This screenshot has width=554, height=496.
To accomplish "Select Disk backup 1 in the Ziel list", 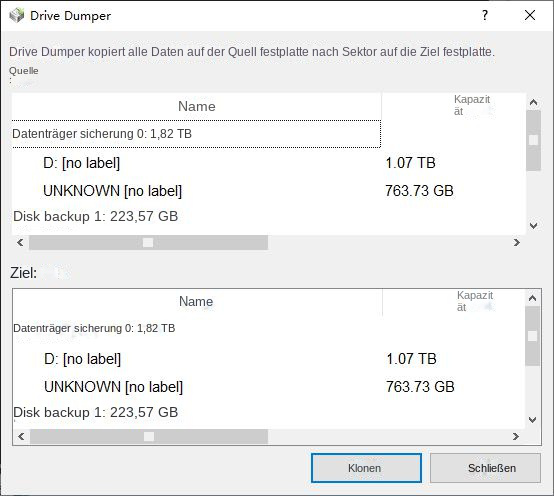I will click(95, 412).
